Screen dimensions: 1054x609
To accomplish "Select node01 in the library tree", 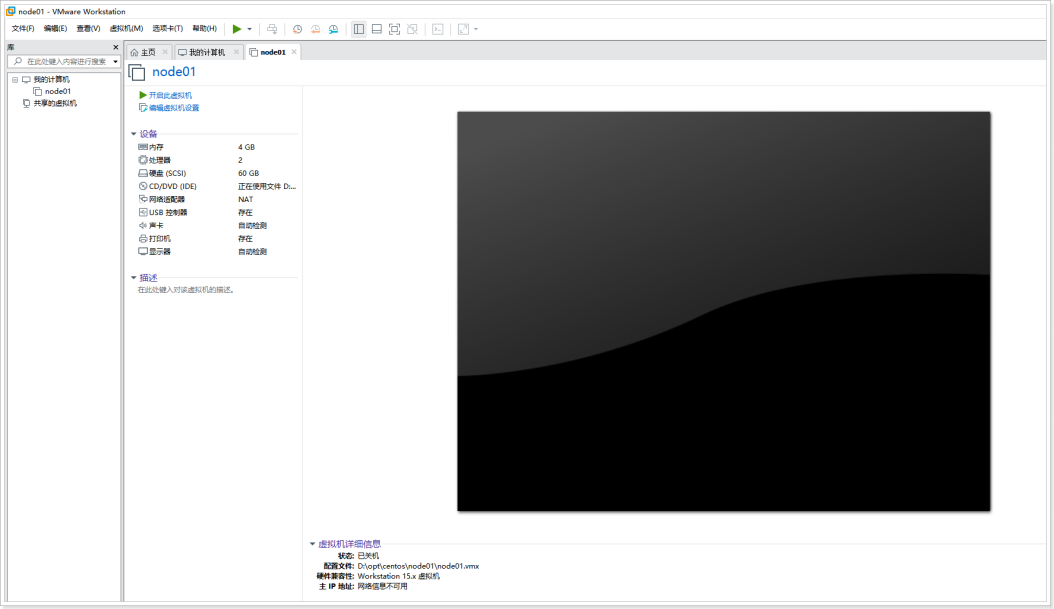I will (x=58, y=91).
